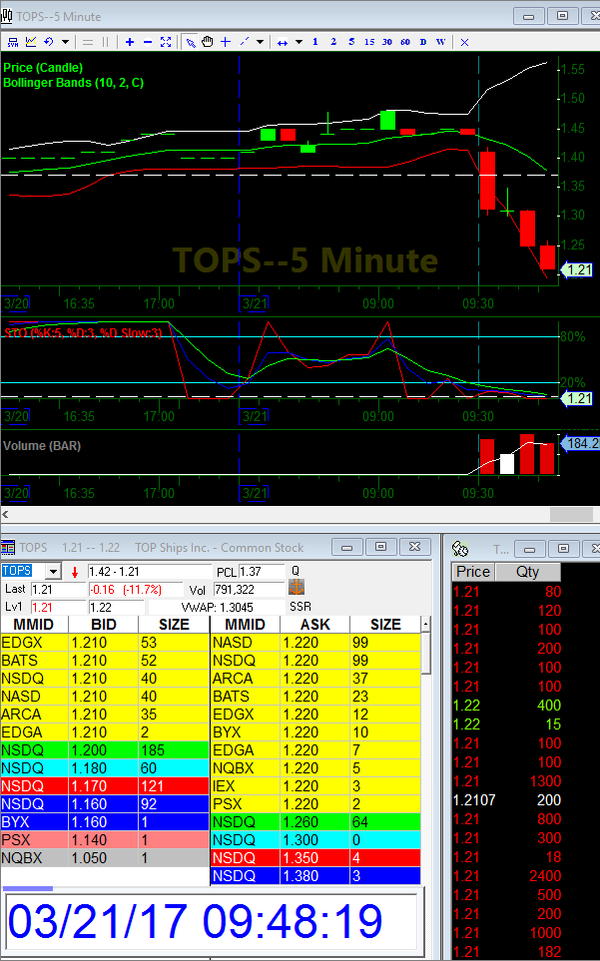Click the chart studies indicator icon
The height and width of the screenshot is (961, 600).
(x=30, y=42)
